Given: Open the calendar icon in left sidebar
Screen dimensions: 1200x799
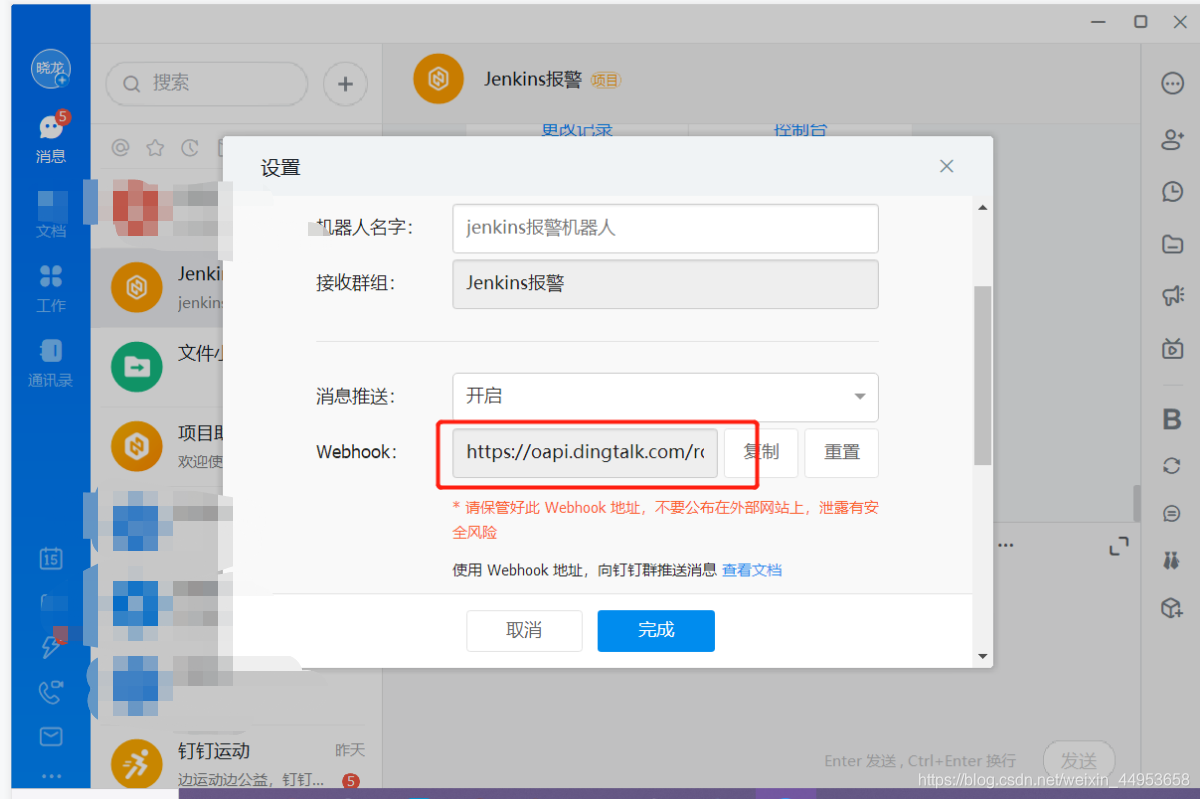Looking at the screenshot, I should pyautogui.click(x=51, y=557).
